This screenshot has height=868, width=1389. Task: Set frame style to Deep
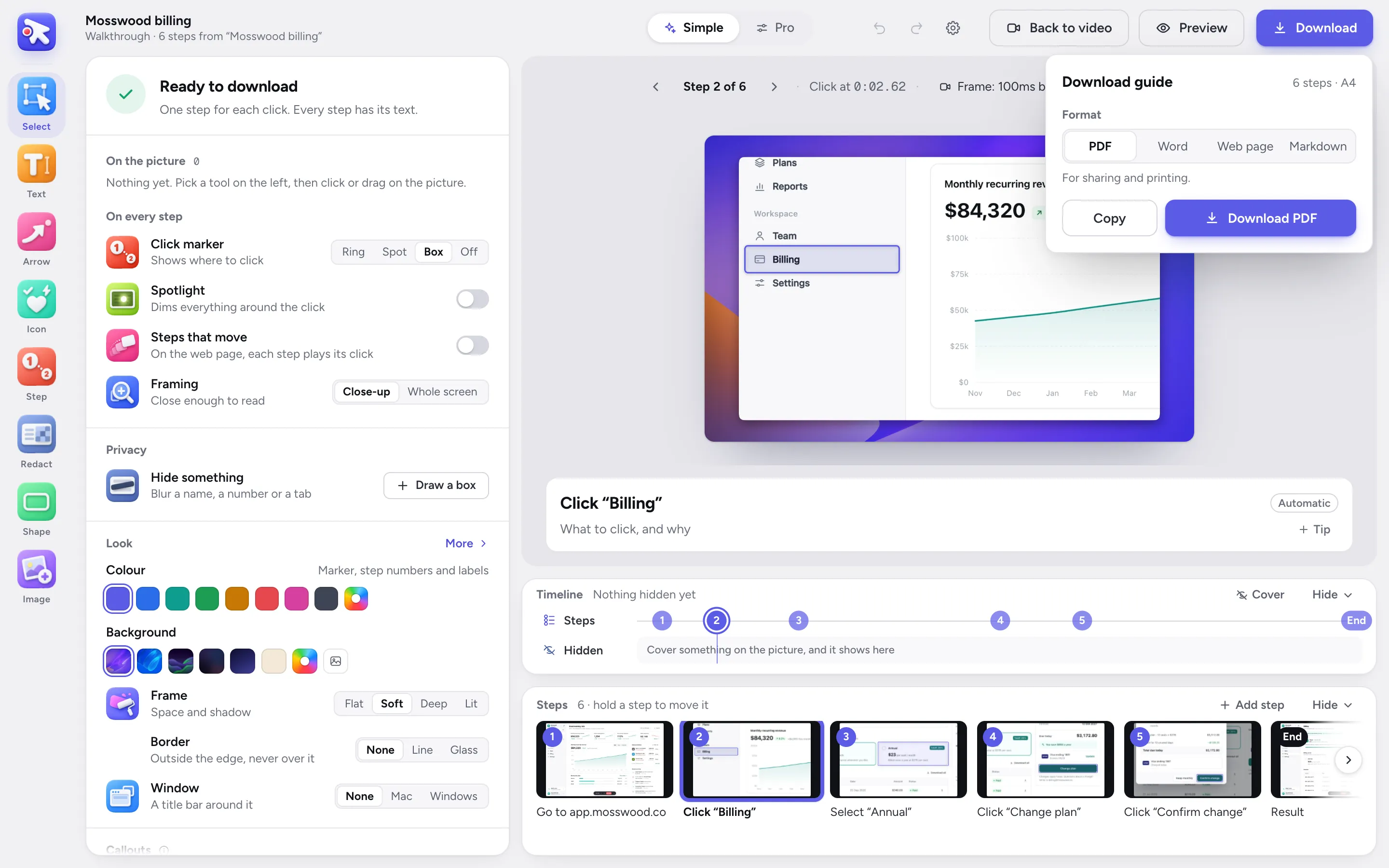coord(434,703)
